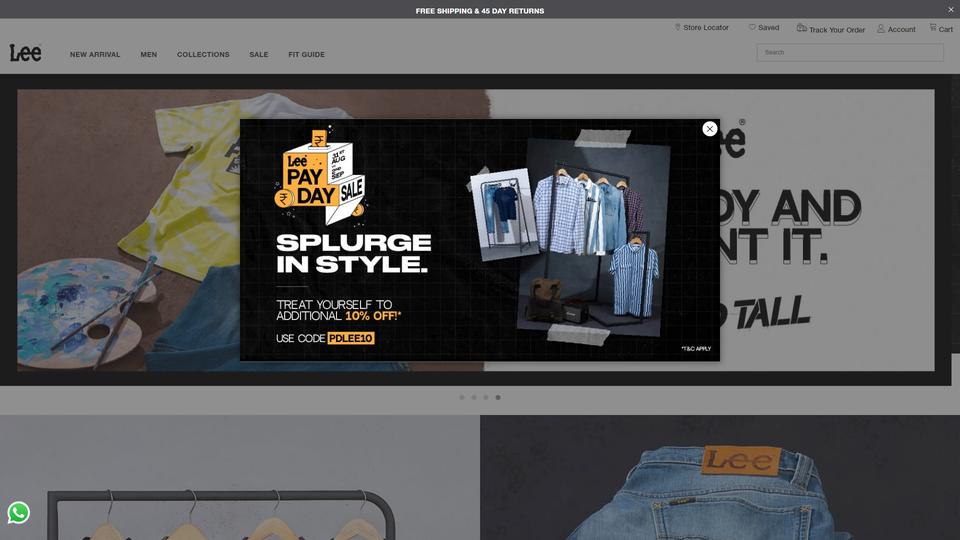Open the New Arrival menu
This screenshot has width=960, height=540.
point(95,54)
